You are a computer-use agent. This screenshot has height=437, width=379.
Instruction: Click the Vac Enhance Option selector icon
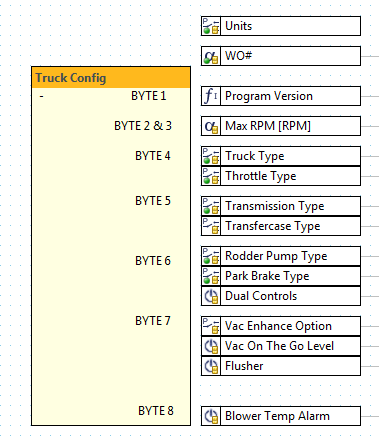(x=211, y=326)
